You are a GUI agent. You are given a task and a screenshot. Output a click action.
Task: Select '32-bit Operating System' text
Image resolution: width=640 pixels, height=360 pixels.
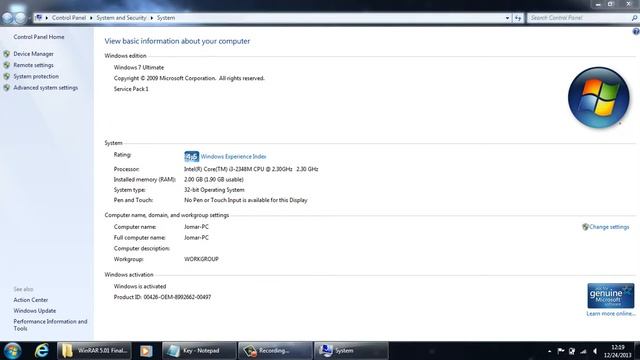coord(214,190)
